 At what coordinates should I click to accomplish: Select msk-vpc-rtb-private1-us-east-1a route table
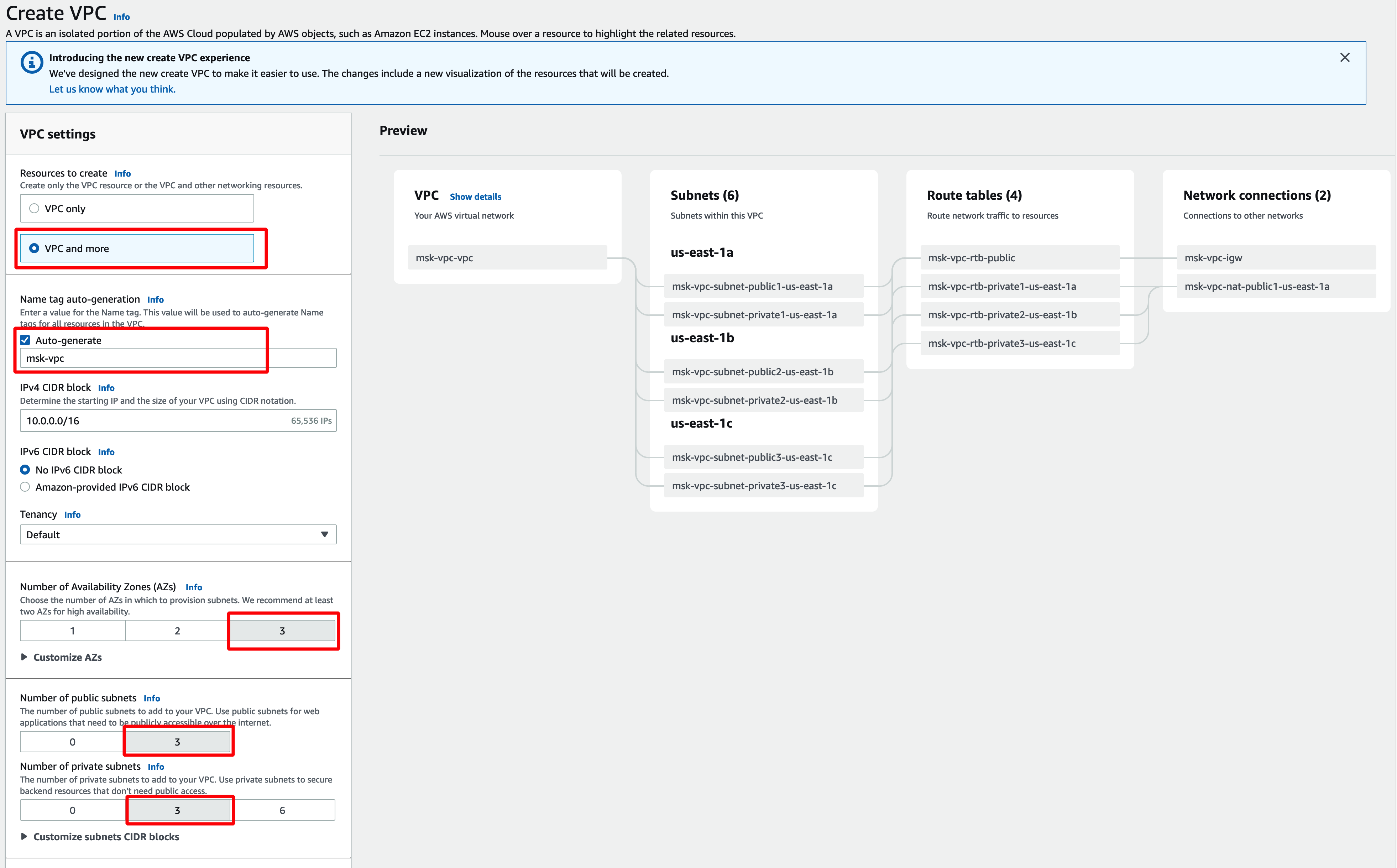1020,286
